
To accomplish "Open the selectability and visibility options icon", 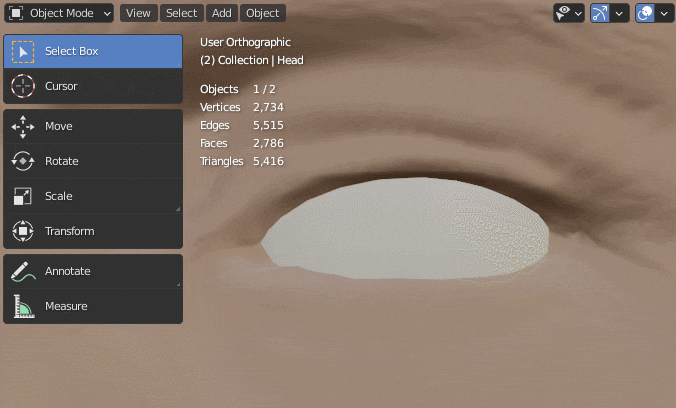I will click(563, 13).
